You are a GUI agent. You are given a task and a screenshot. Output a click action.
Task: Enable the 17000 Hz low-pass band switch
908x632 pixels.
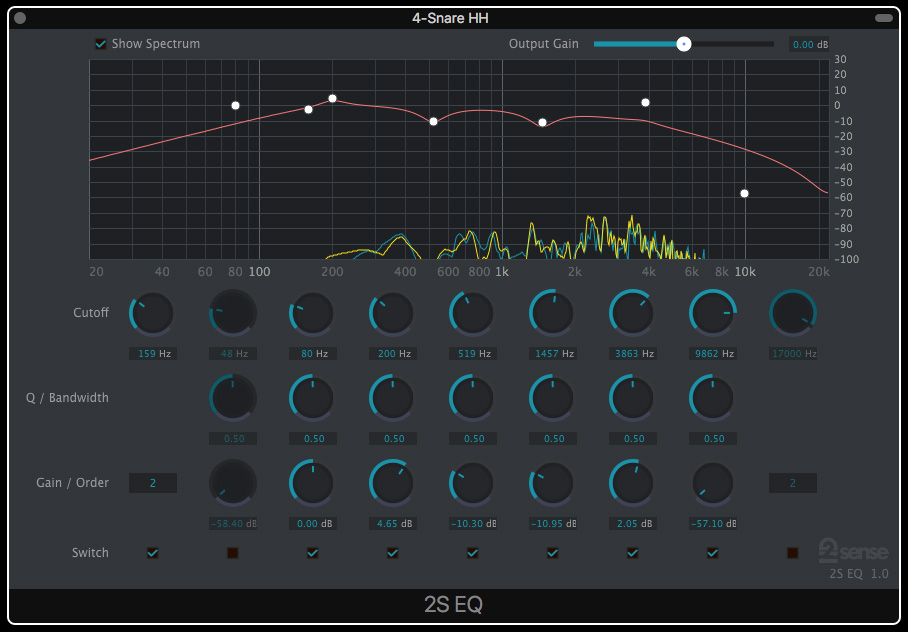click(793, 553)
